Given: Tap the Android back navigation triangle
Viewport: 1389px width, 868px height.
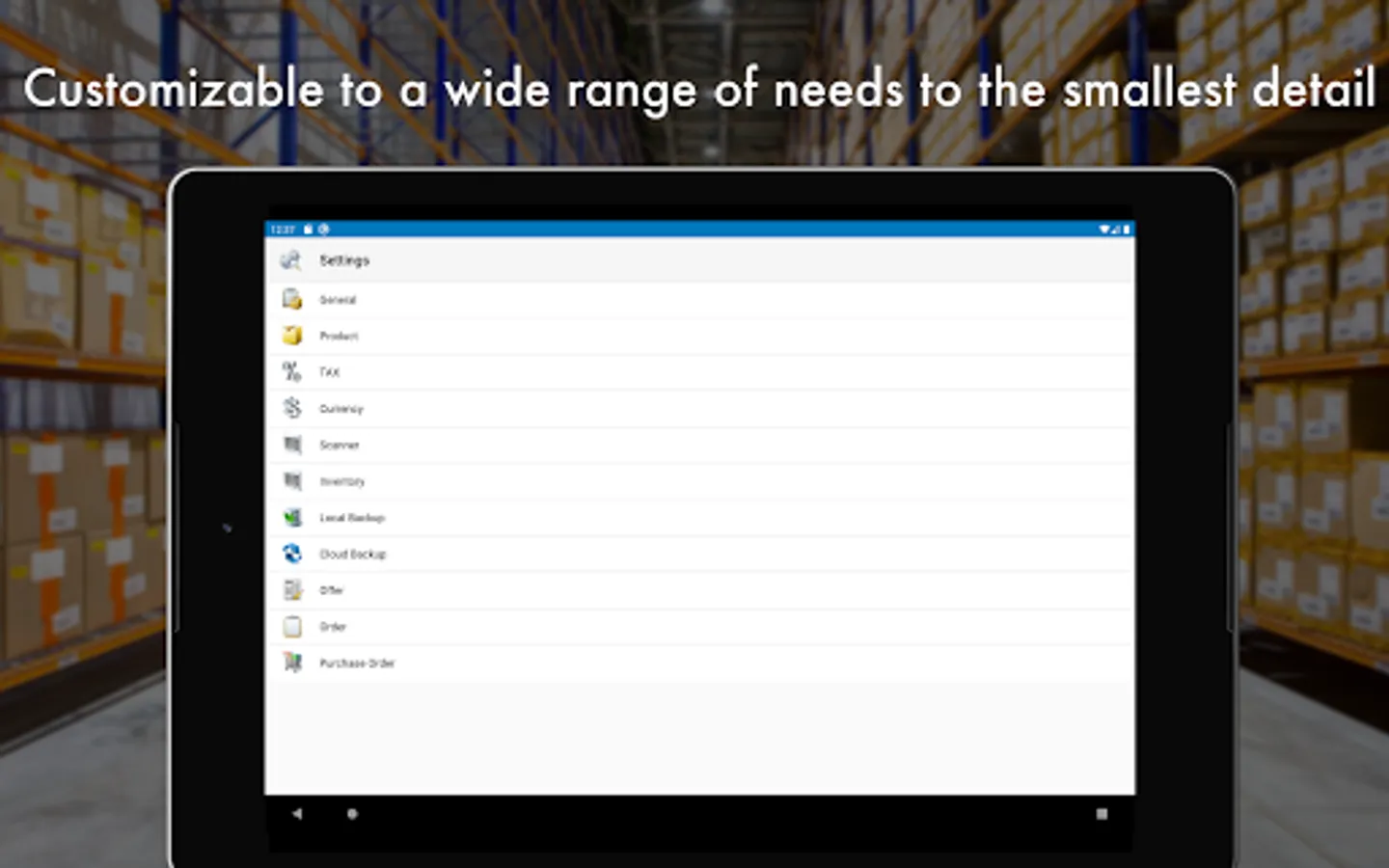Looking at the screenshot, I should 297,814.
